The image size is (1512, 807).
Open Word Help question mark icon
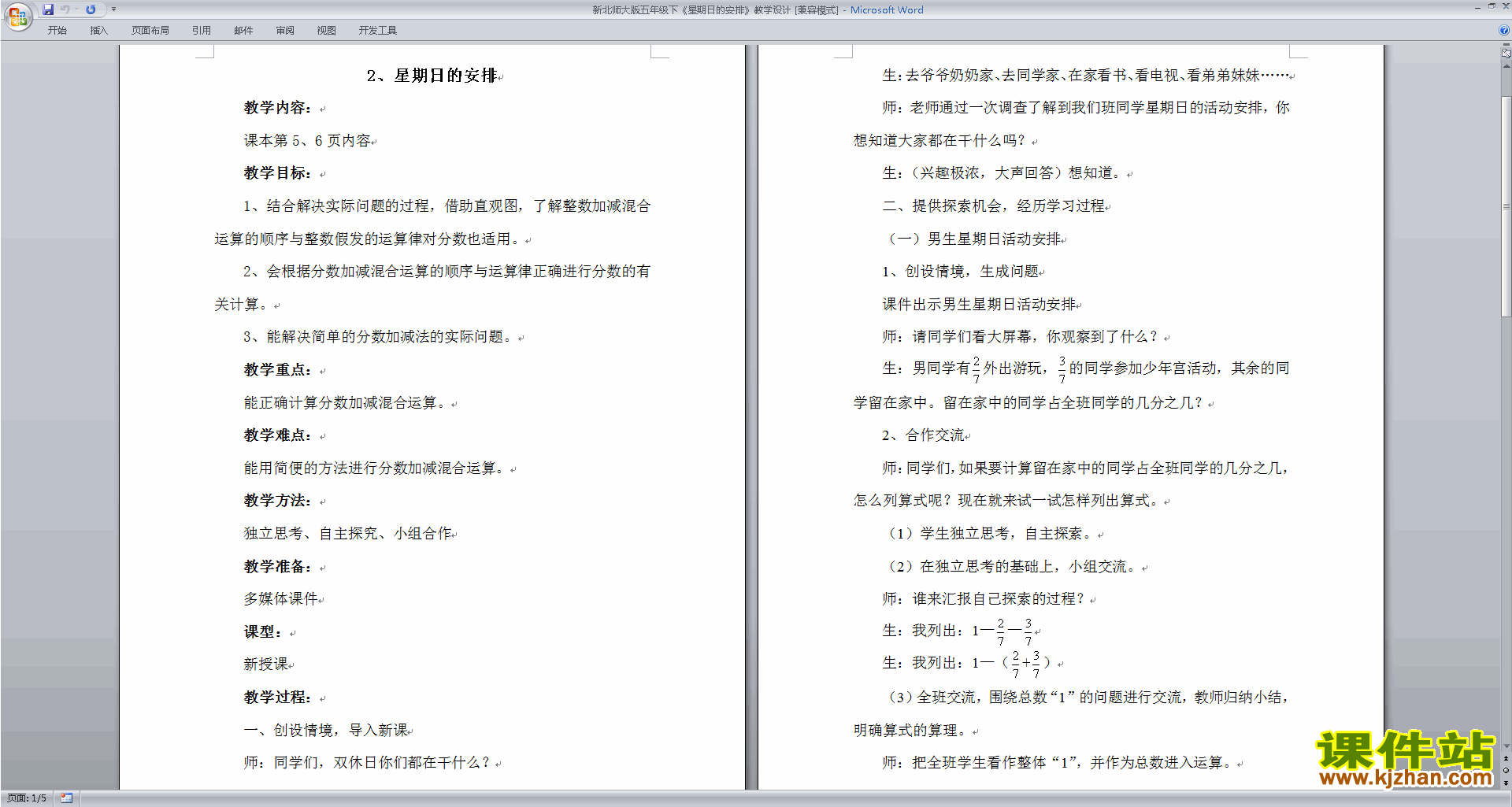[x=1504, y=30]
